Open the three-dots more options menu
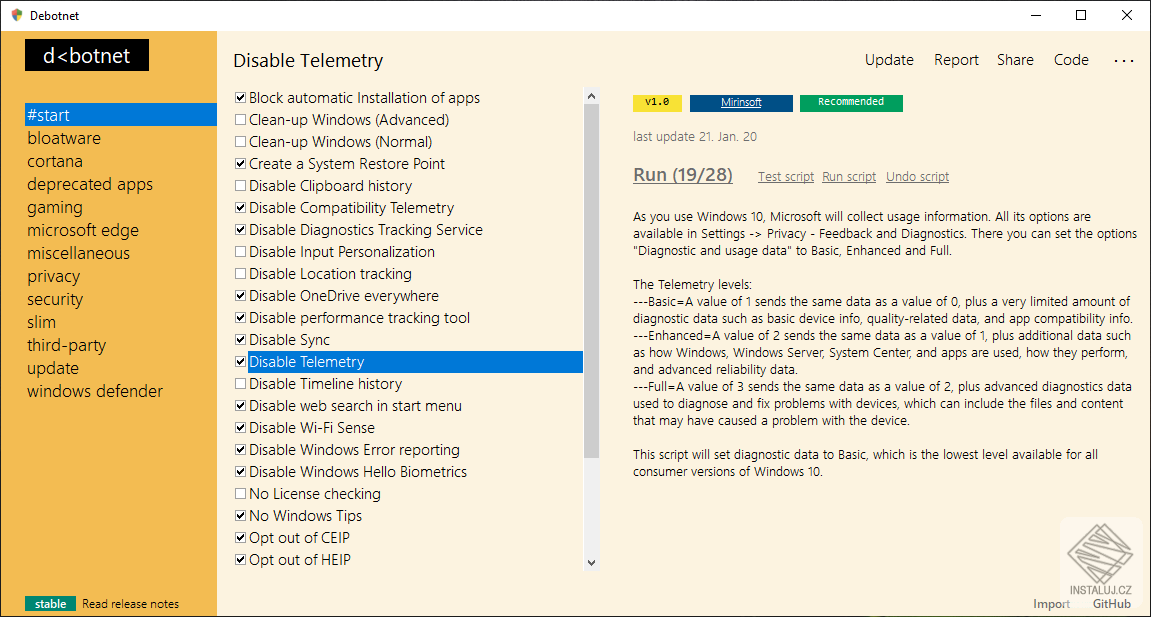1151x617 pixels. point(1124,60)
